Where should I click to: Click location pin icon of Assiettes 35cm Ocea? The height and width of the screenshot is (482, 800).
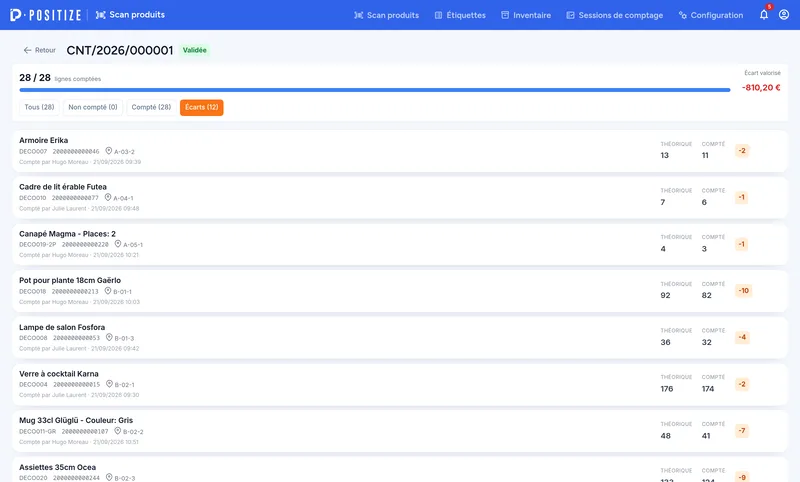coord(109,477)
